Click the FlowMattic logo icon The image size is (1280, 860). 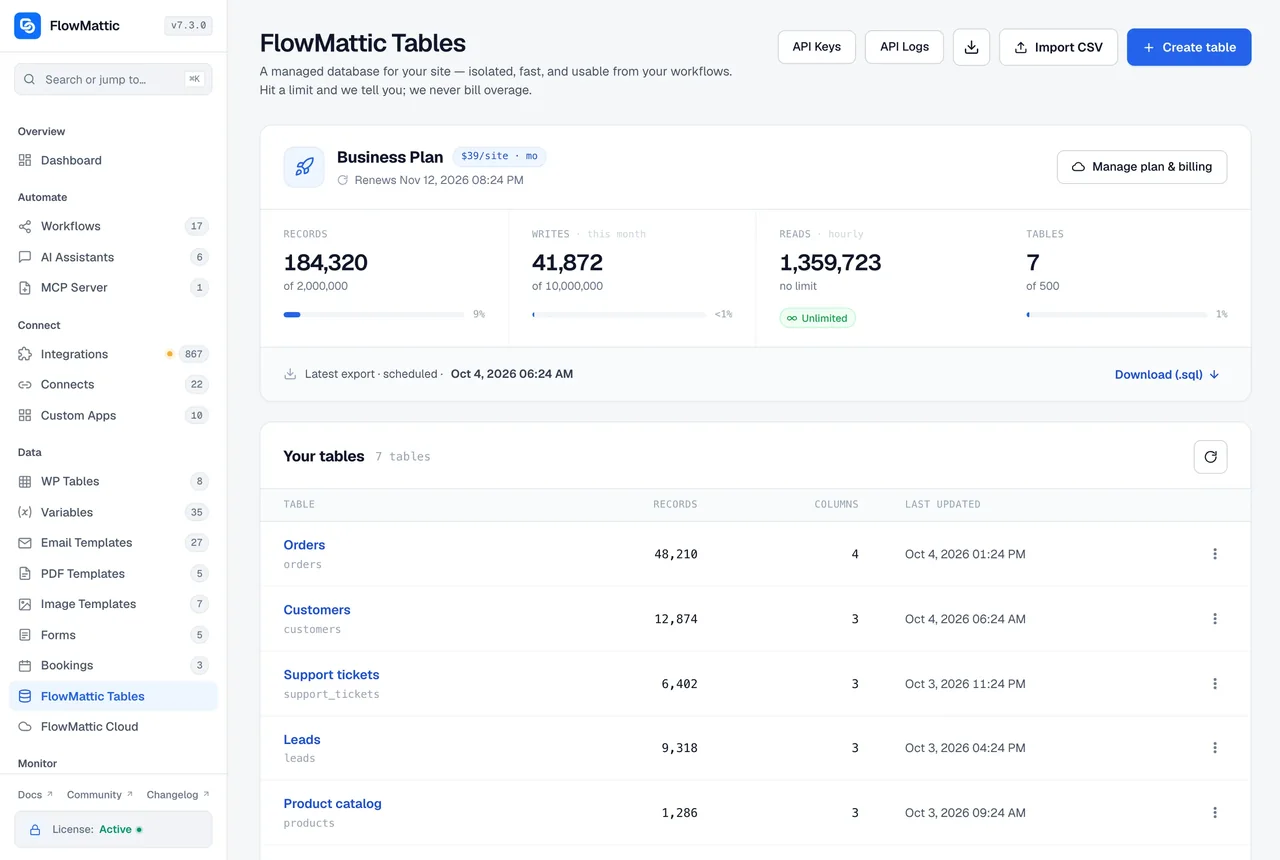point(28,26)
